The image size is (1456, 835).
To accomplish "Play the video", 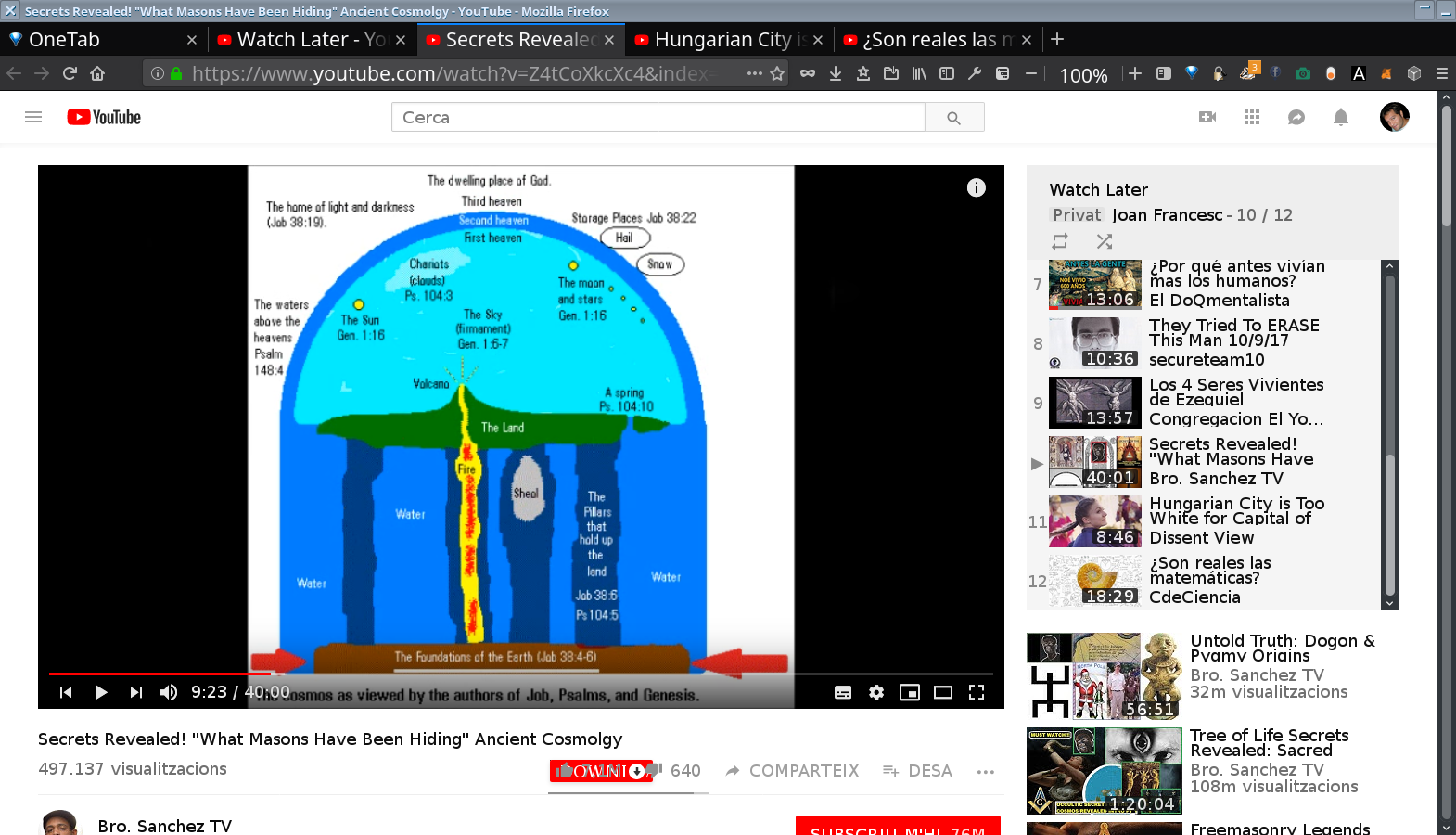I will pyautogui.click(x=101, y=692).
